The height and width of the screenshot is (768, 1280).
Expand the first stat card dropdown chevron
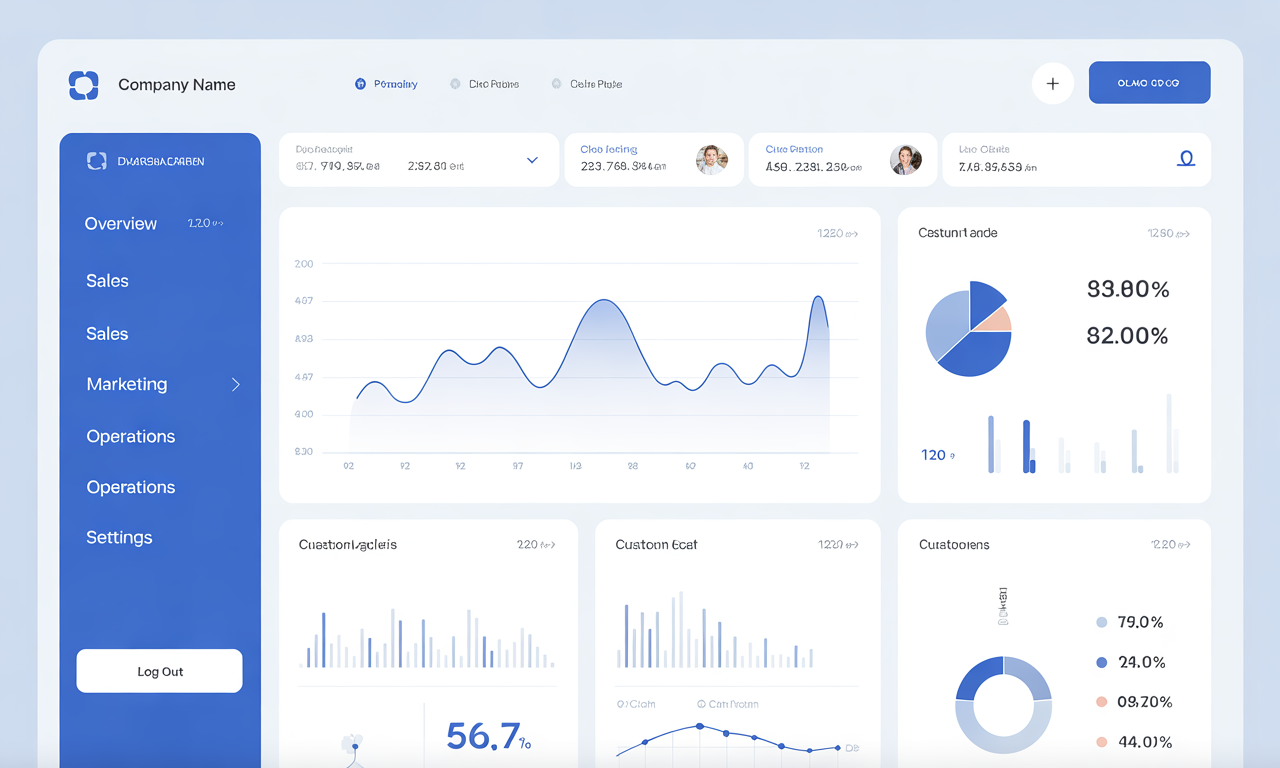coord(532,160)
